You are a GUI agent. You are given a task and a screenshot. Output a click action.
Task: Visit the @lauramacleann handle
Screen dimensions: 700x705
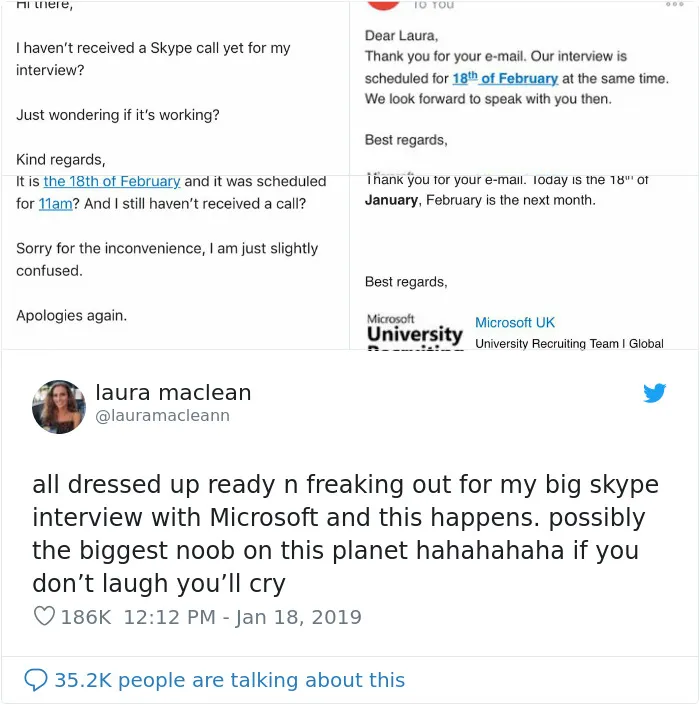[x=162, y=415]
